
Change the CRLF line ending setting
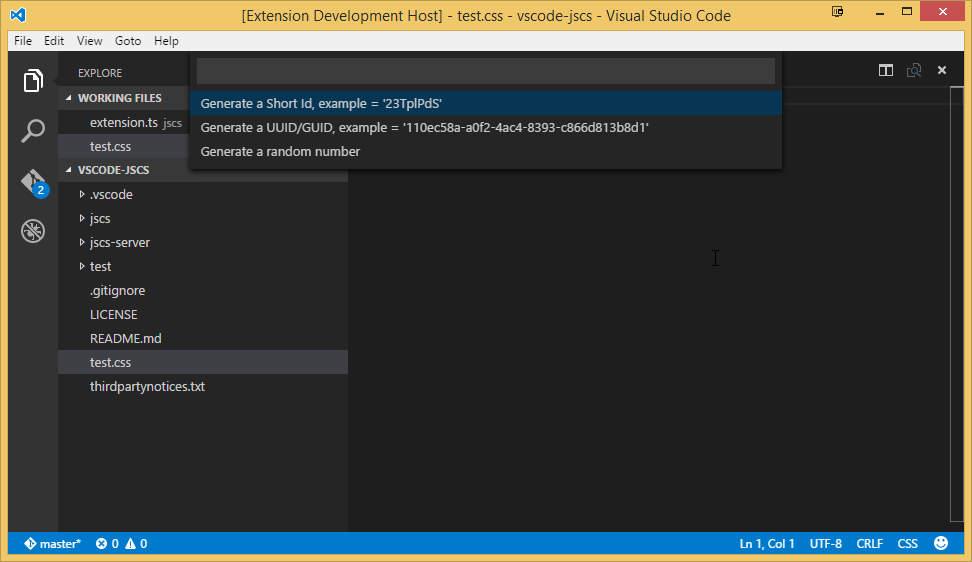[870, 543]
